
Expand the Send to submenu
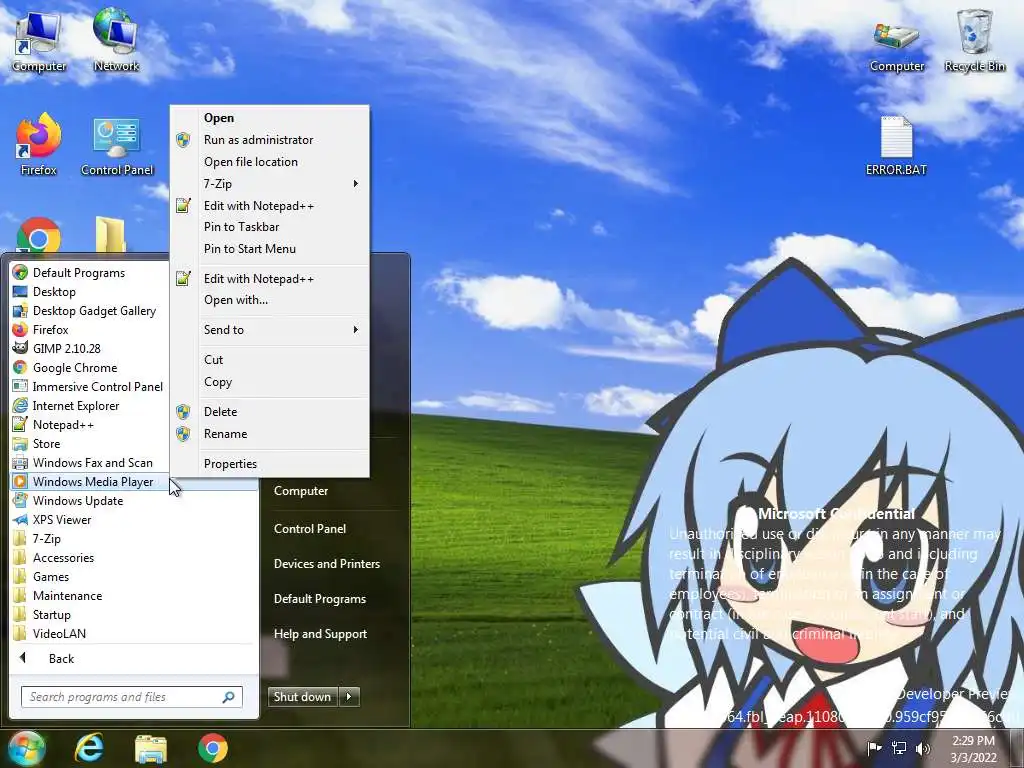[270, 330]
